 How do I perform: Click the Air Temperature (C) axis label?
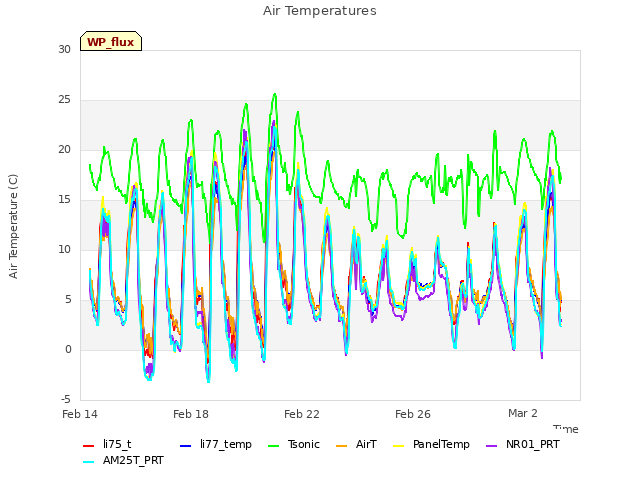tap(13, 226)
